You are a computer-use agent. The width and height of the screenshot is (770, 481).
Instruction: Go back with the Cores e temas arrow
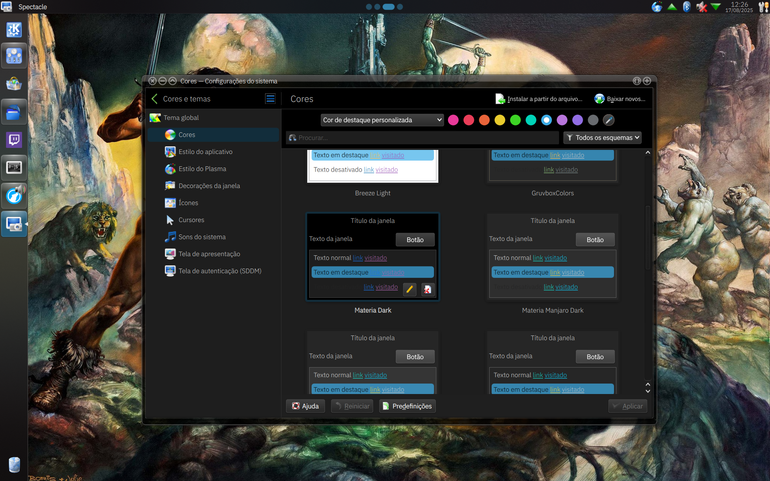155,99
